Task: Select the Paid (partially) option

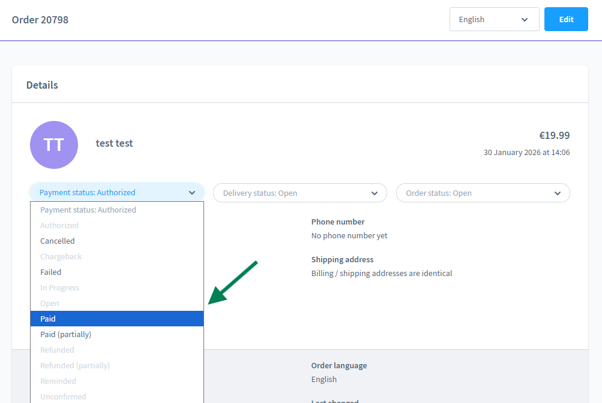Action: (66, 334)
